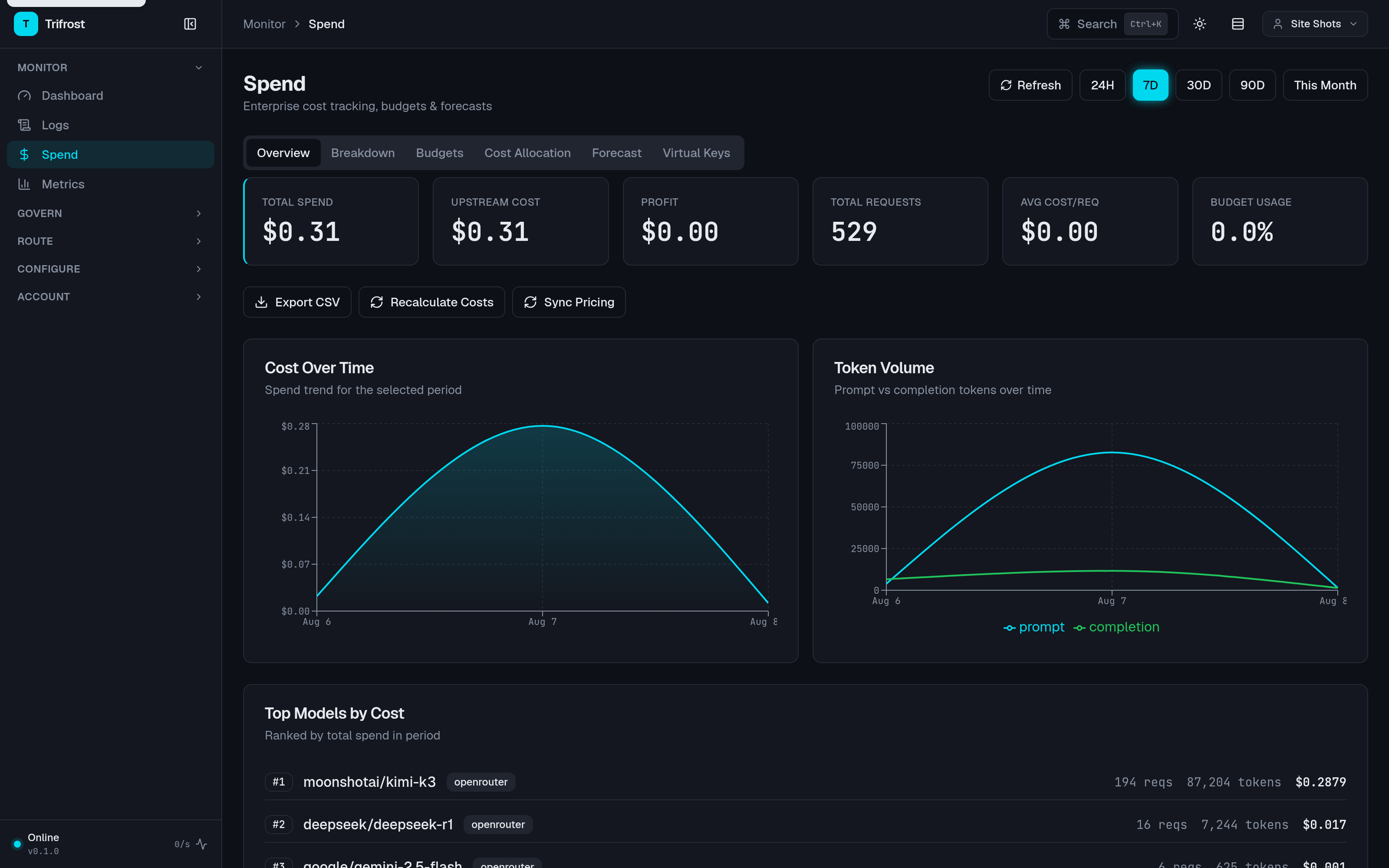
Task: Click the download icon on Export CSV
Action: [261, 302]
